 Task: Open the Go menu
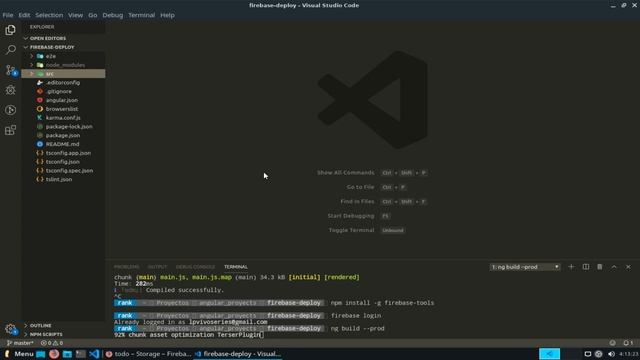click(93, 15)
